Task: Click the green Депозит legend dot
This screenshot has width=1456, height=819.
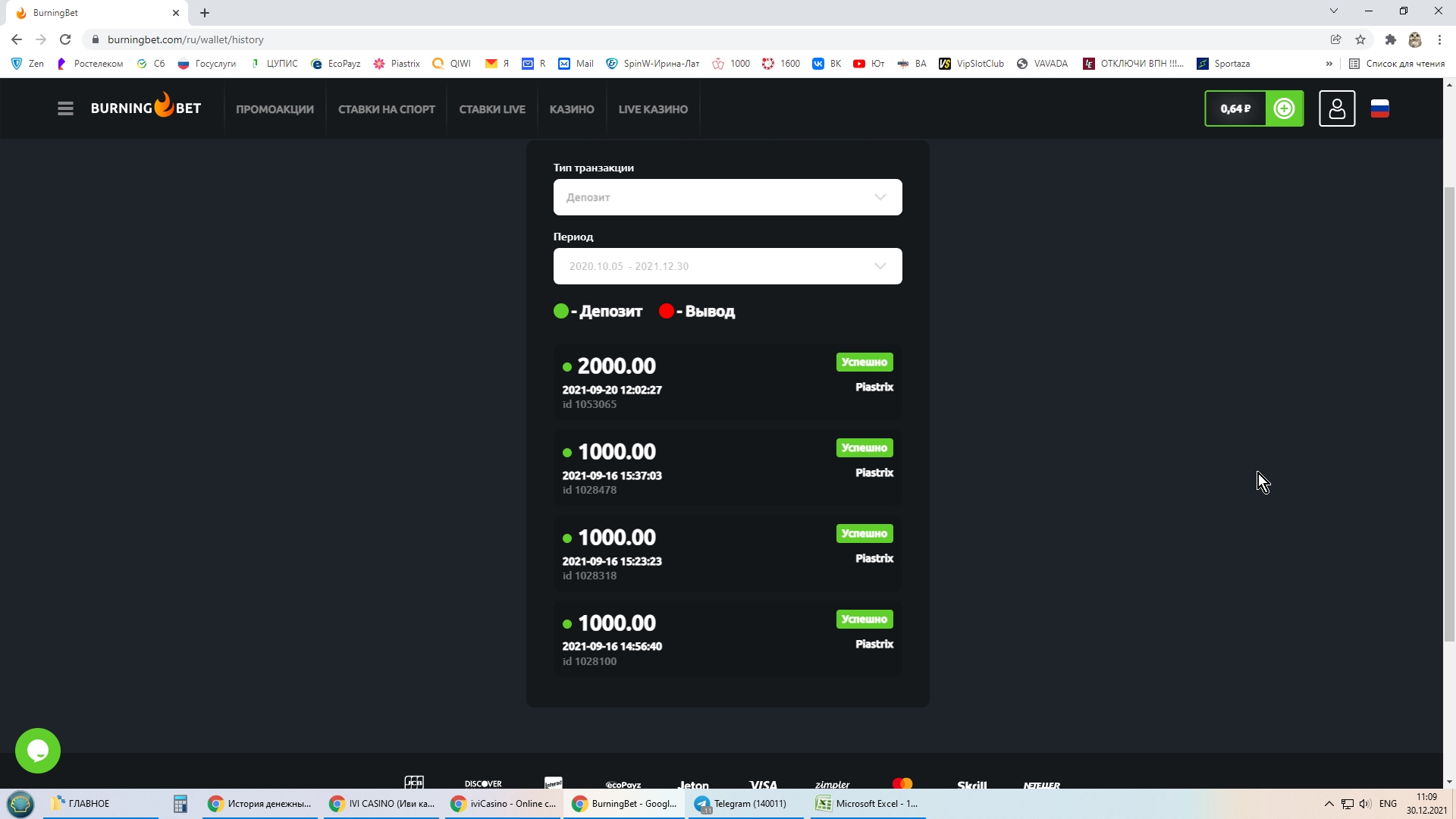Action: [561, 311]
